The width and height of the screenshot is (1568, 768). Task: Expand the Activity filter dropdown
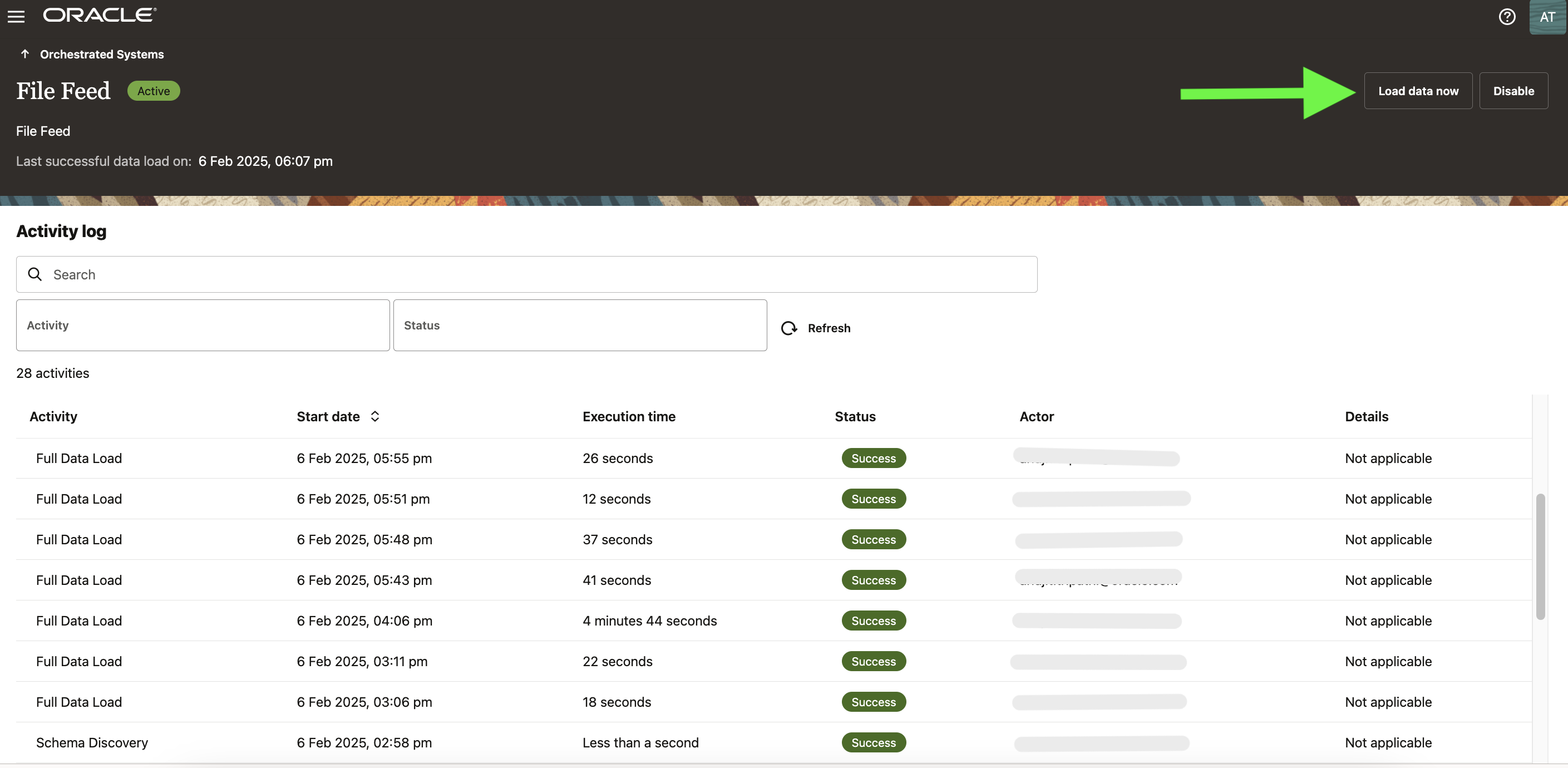coord(203,325)
